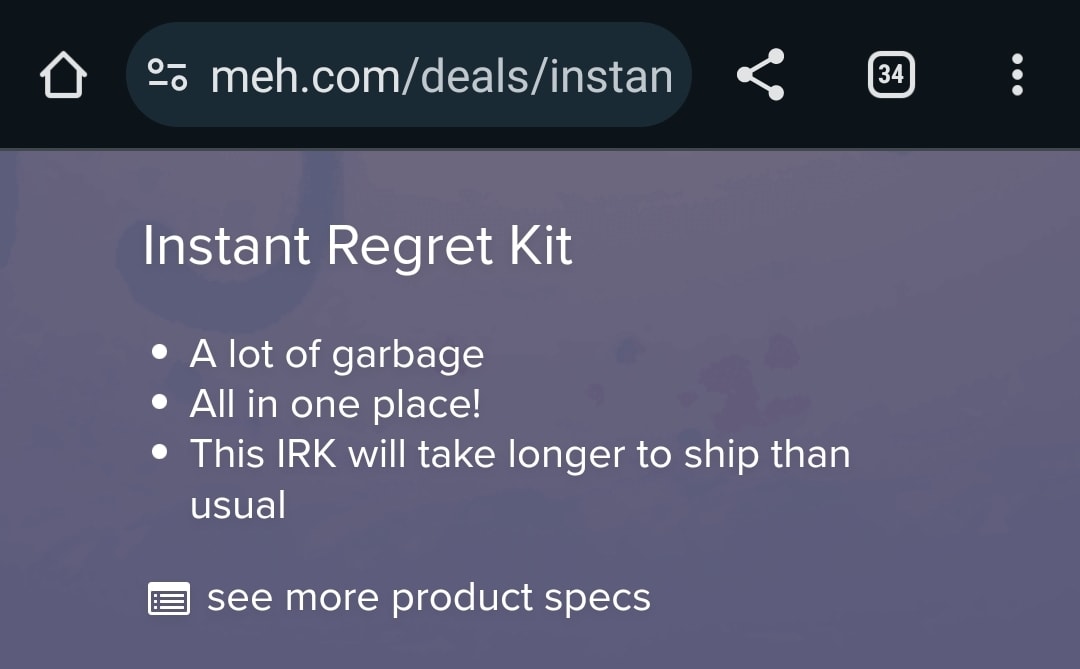Open the tab switcher showing 34 tabs
This screenshot has width=1080, height=669.
[x=890, y=75]
